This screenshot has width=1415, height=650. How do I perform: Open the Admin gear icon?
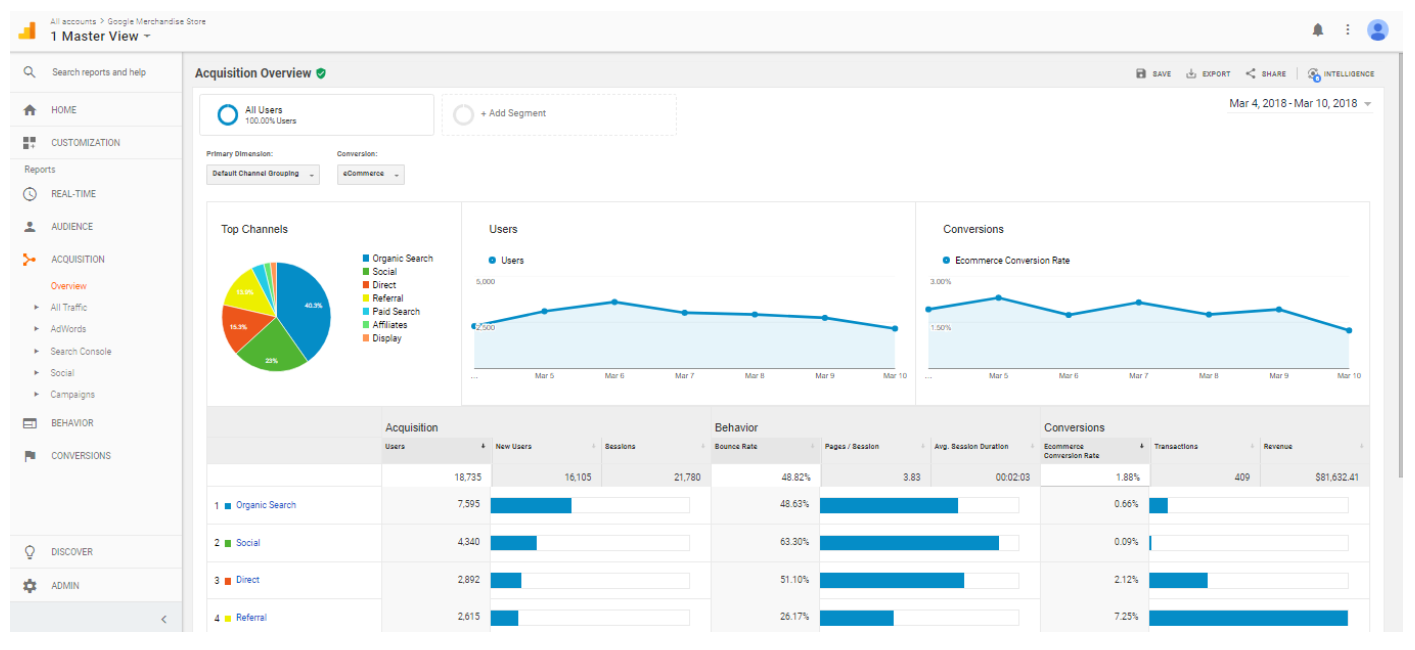point(30,586)
